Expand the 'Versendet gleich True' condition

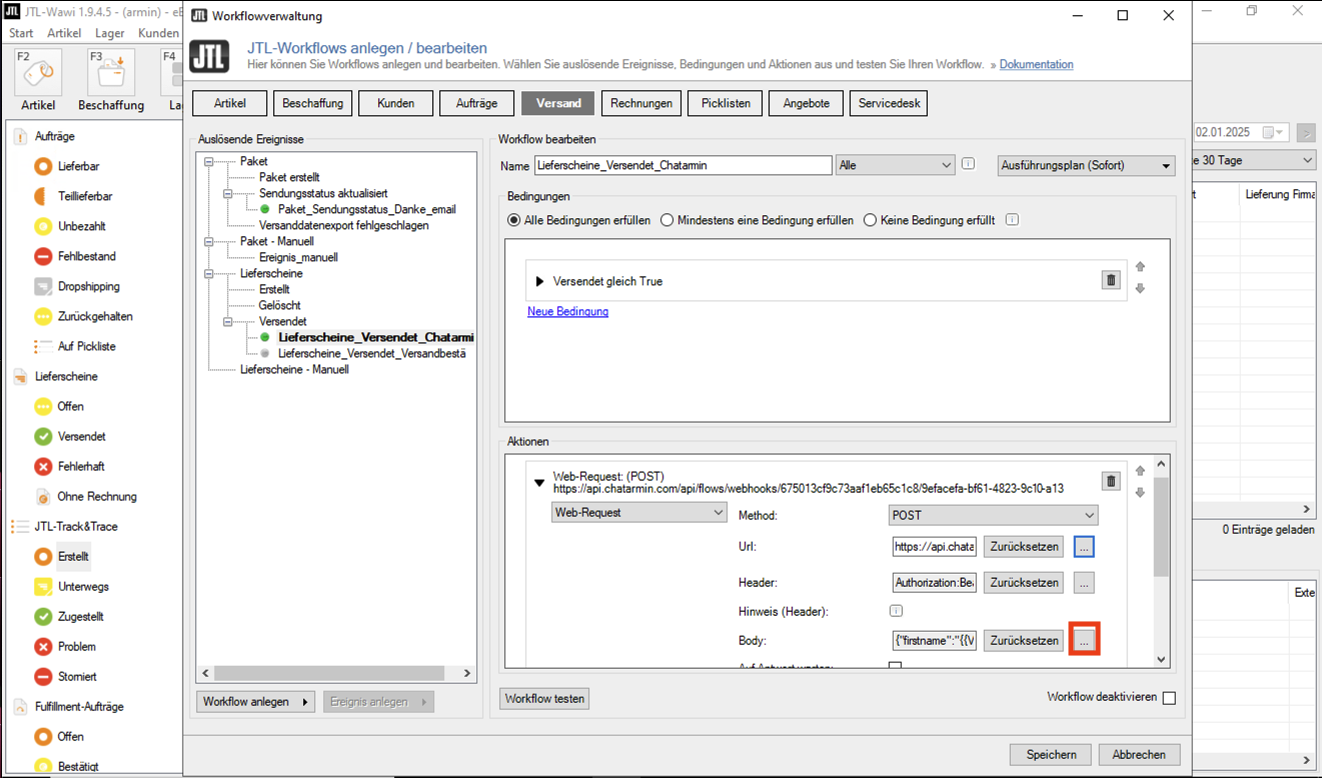coord(540,282)
